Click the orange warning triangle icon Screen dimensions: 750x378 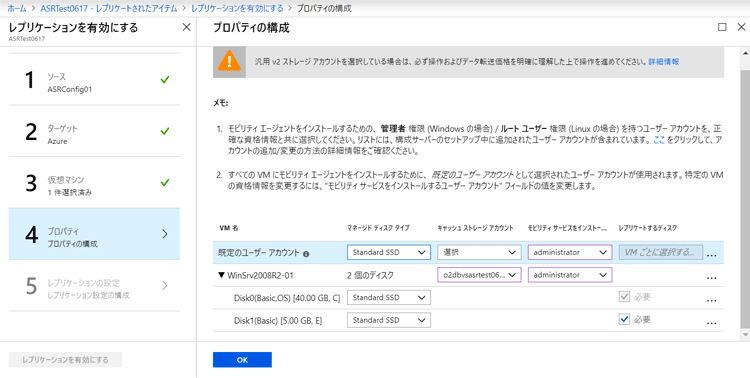(x=229, y=61)
